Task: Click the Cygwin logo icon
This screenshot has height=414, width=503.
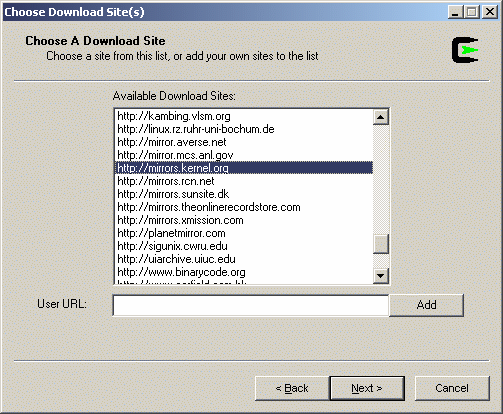Action: (465, 50)
